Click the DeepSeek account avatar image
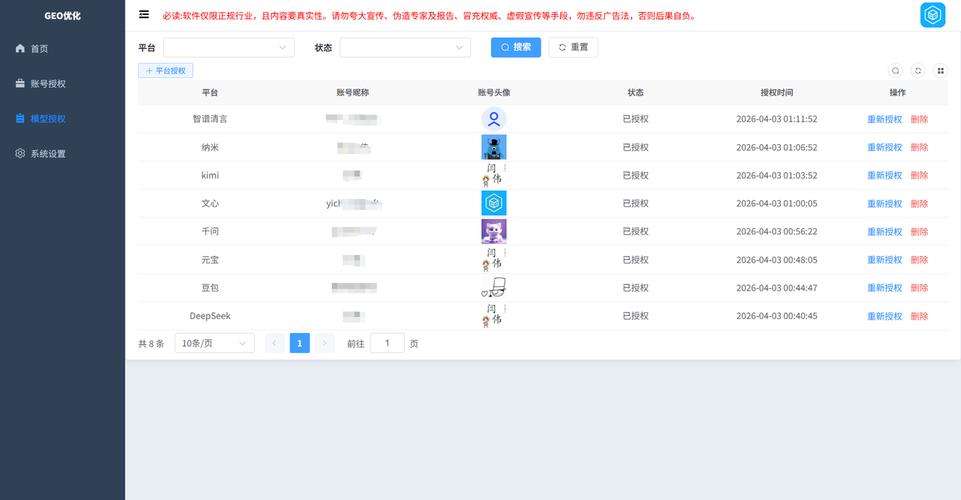Screen dimensions: 961x500 tap(494, 316)
